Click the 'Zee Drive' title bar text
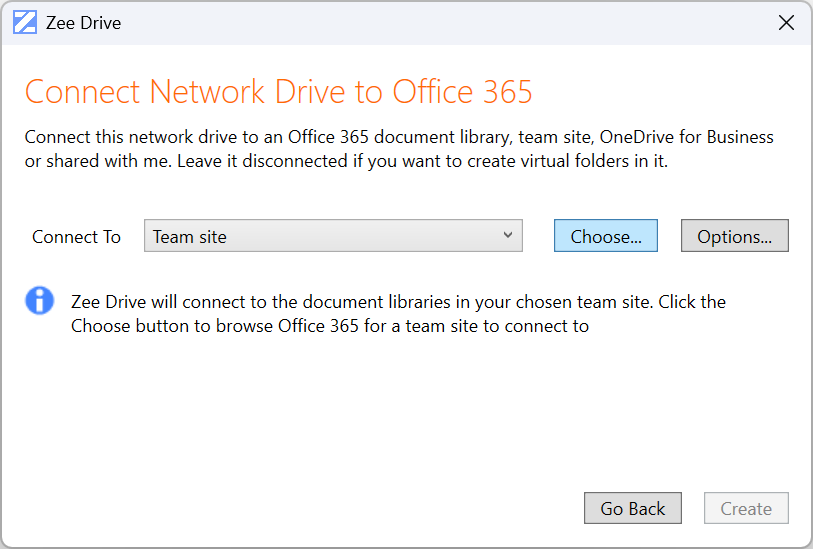 [83, 23]
